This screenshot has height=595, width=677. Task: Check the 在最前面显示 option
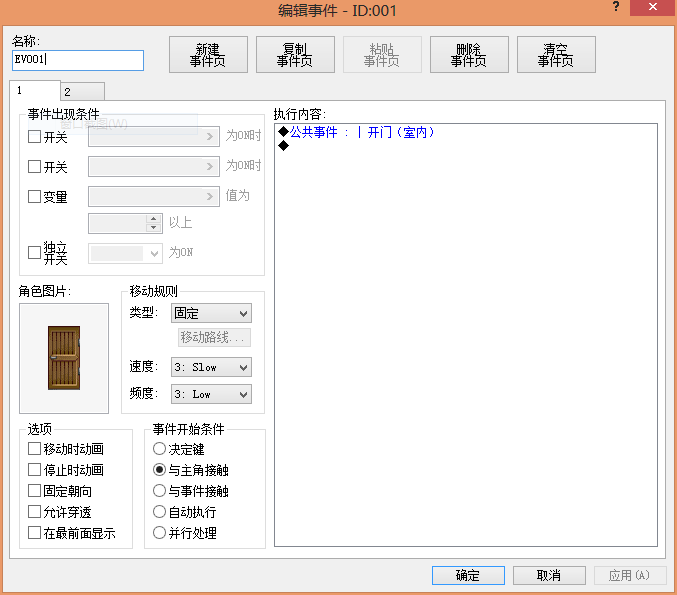coord(35,532)
